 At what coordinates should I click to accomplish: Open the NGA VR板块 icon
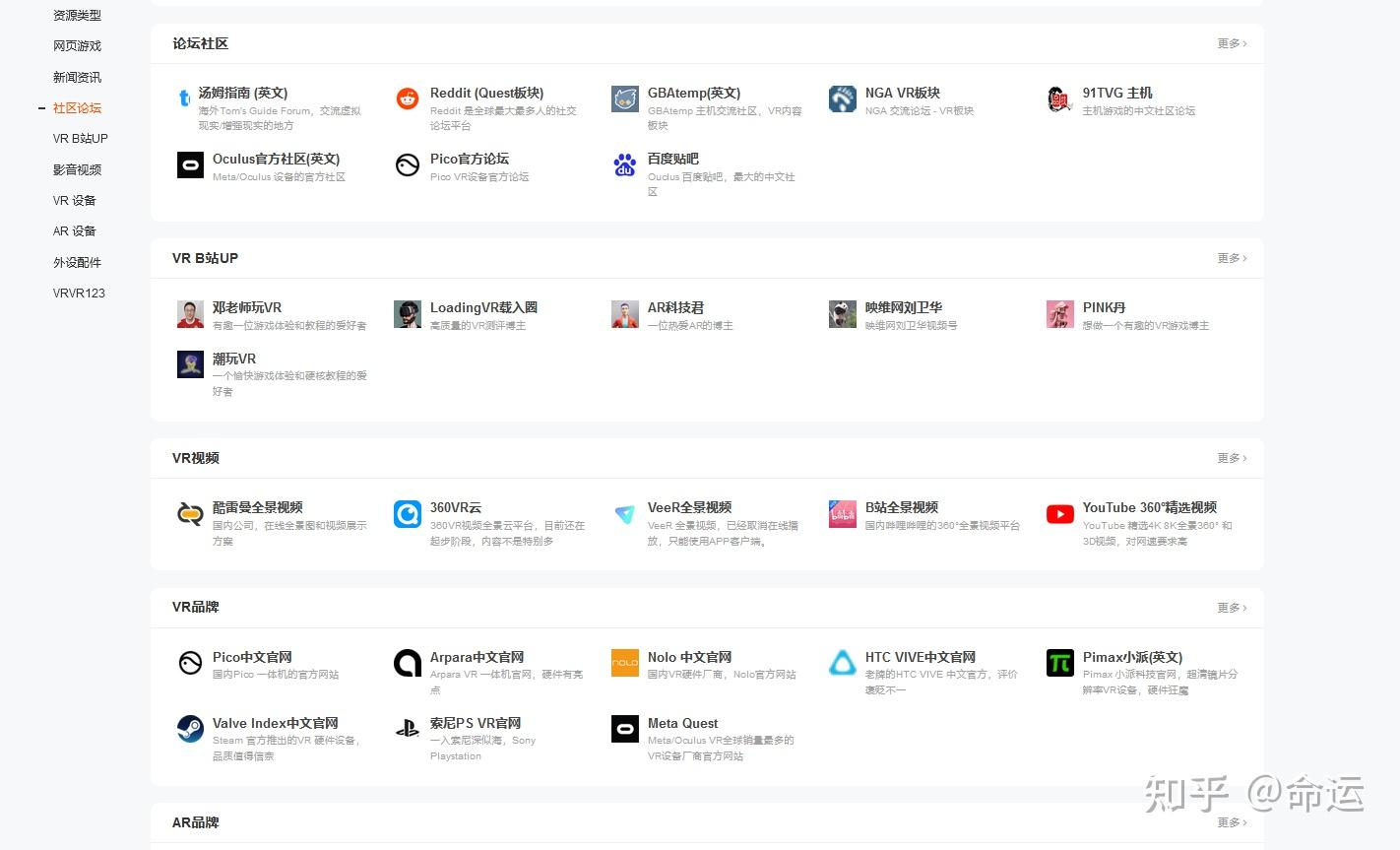tap(843, 98)
